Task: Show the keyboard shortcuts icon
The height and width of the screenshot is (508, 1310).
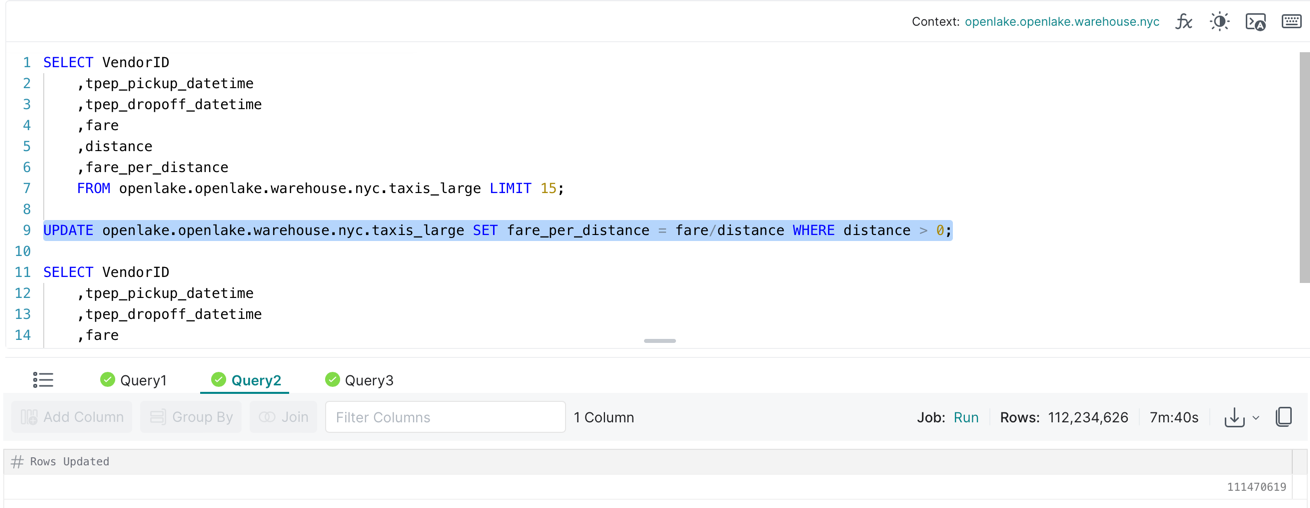Action: click(1291, 21)
